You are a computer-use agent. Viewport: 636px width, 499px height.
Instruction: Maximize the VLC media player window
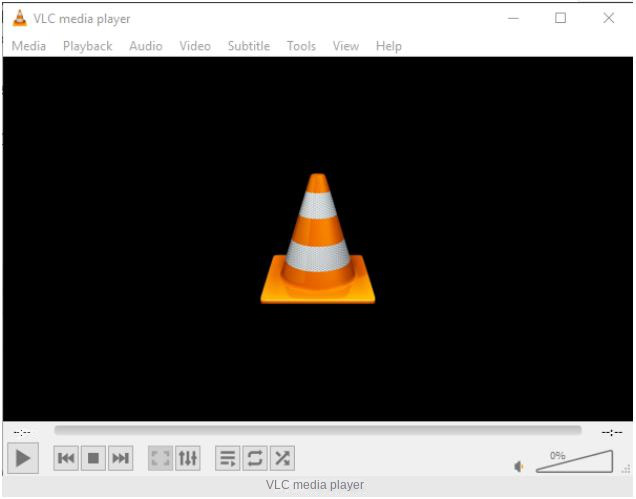pos(561,18)
